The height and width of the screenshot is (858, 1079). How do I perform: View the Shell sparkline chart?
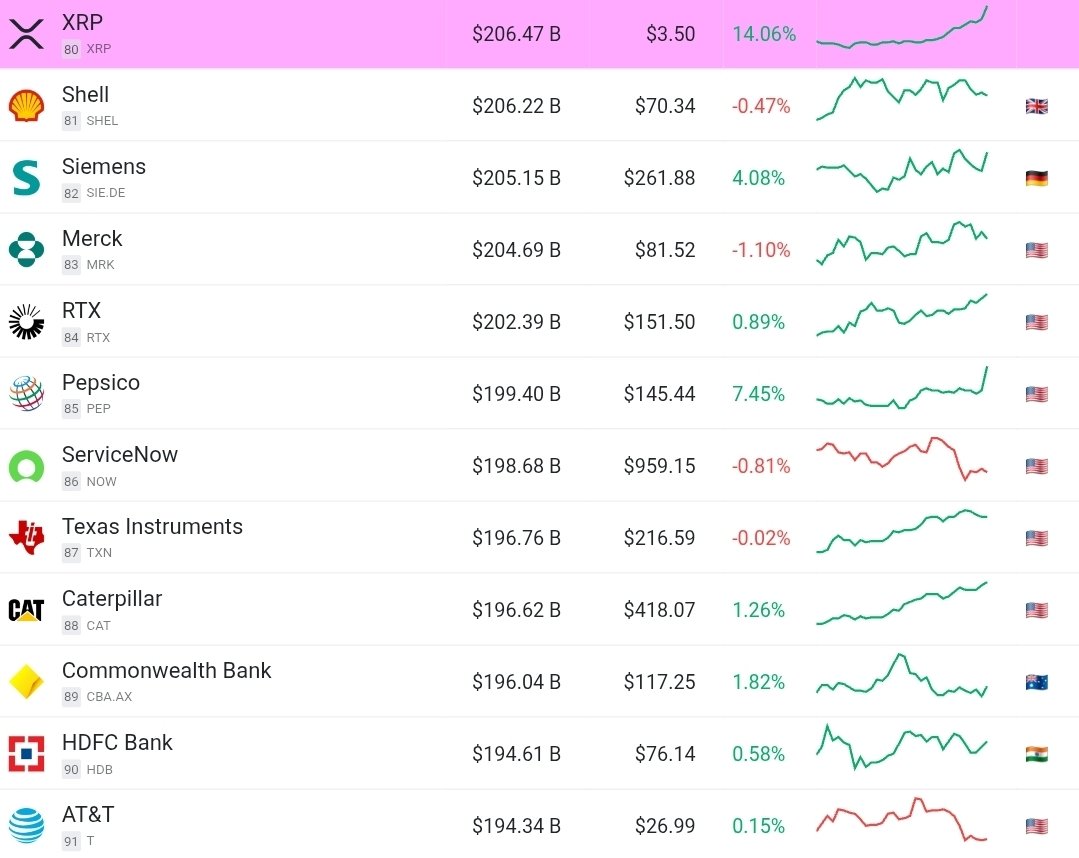point(902,98)
